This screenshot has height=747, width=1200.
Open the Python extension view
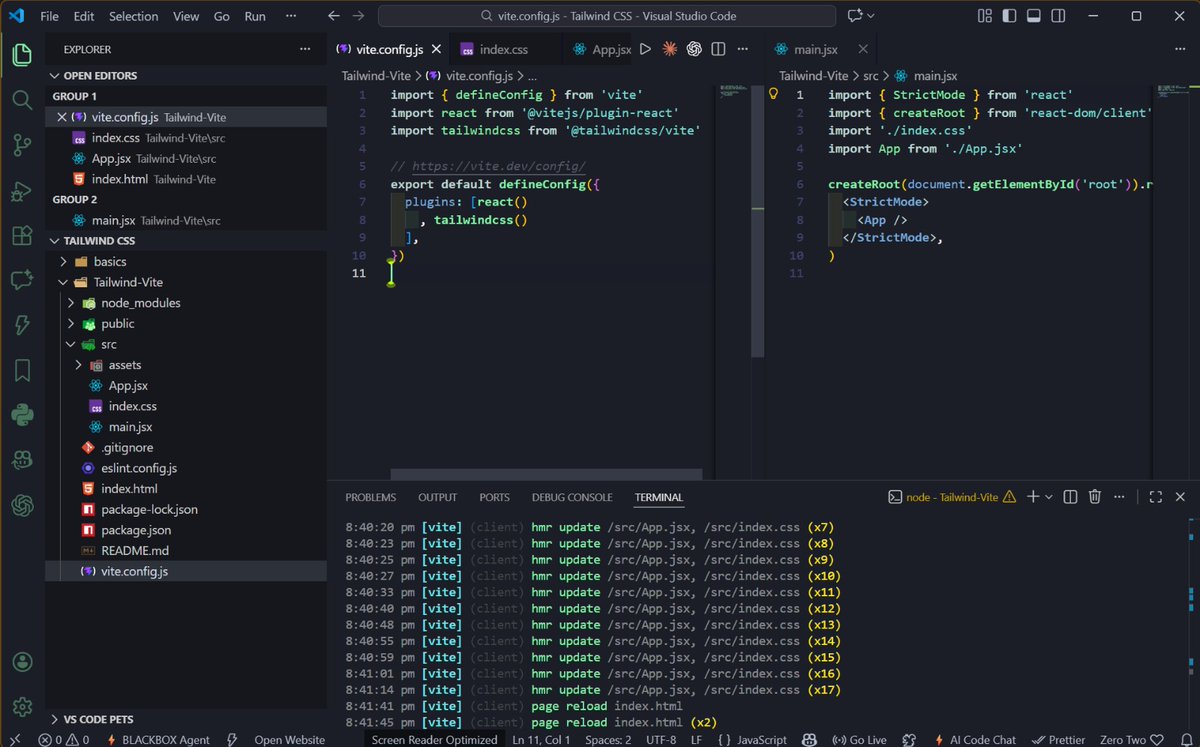pos(22,415)
